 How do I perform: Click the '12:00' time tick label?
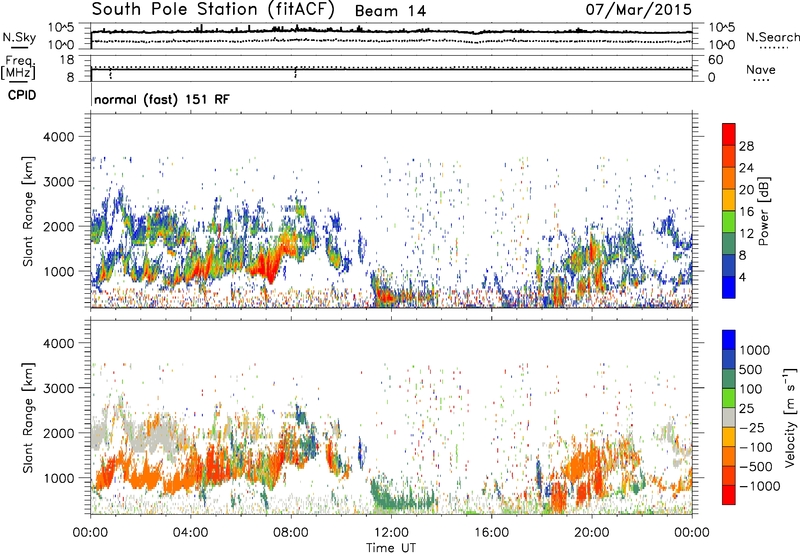pyautogui.click(x=391, y=533)
